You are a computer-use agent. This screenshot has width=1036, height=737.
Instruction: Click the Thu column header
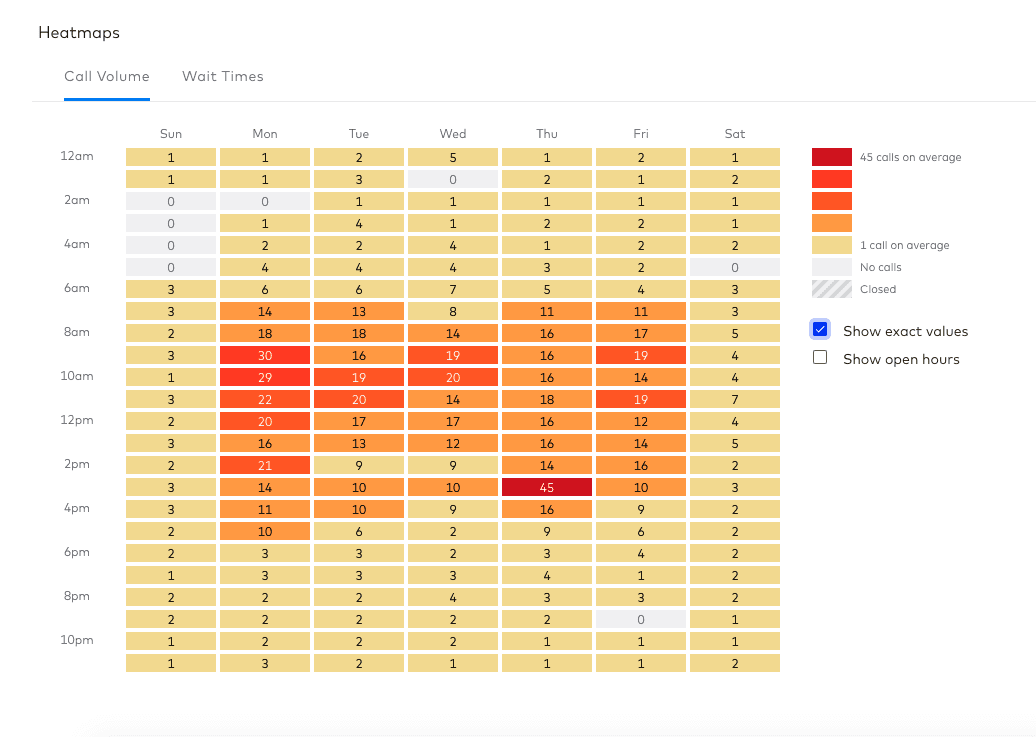coord(547,134)
